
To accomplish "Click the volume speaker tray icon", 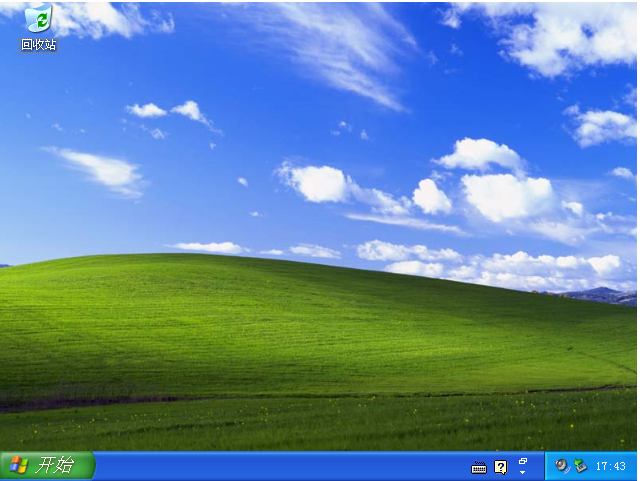I will coord(562,466).
